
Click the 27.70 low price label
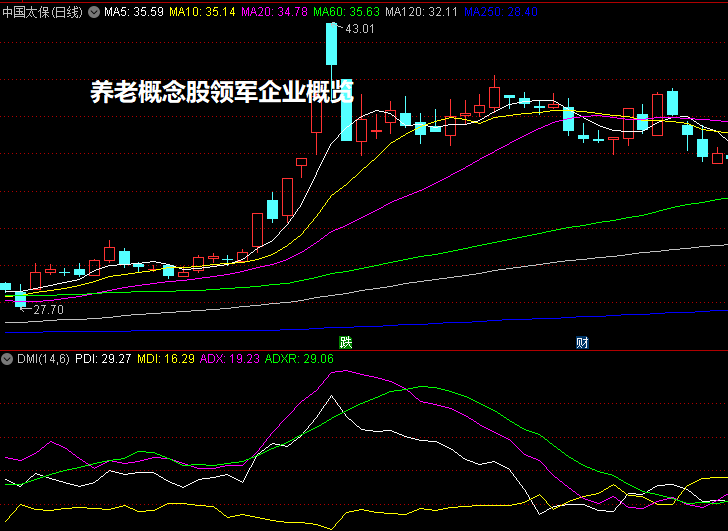click(x=48, y=310)
